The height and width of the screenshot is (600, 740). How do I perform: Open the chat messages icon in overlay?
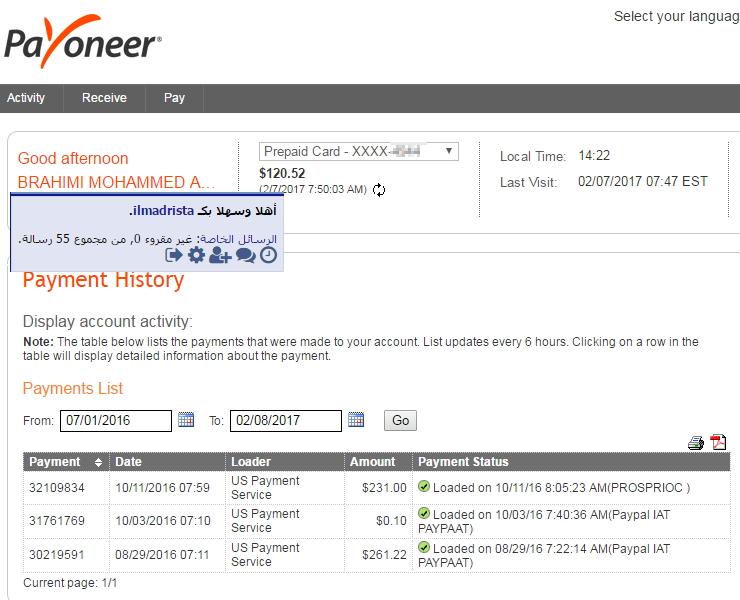coord(246,255)
